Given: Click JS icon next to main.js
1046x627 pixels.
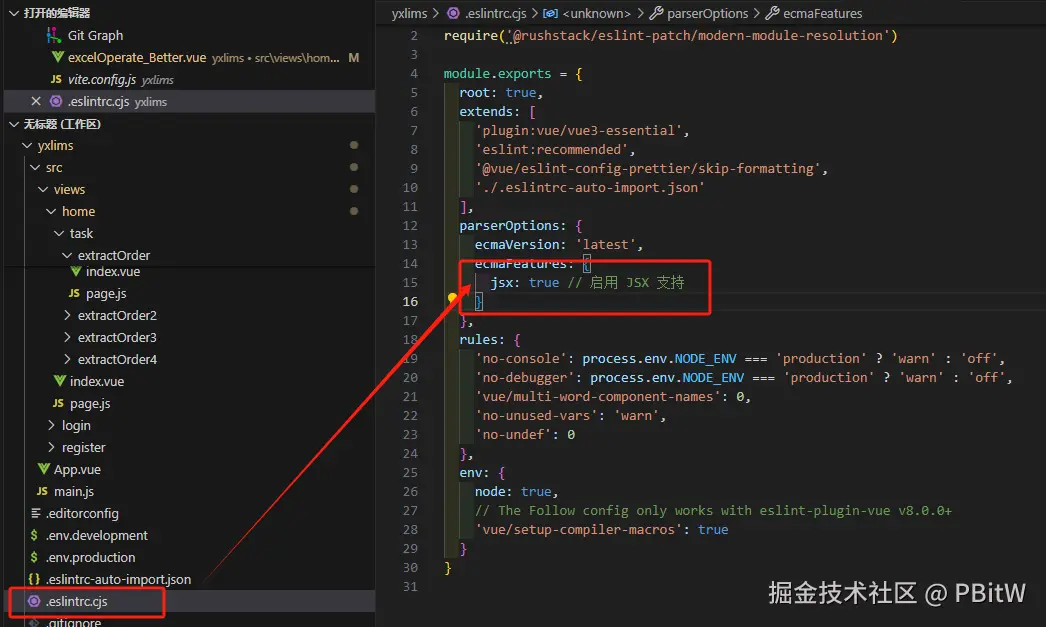Looking at the screenshot, I should coord(42,491).
